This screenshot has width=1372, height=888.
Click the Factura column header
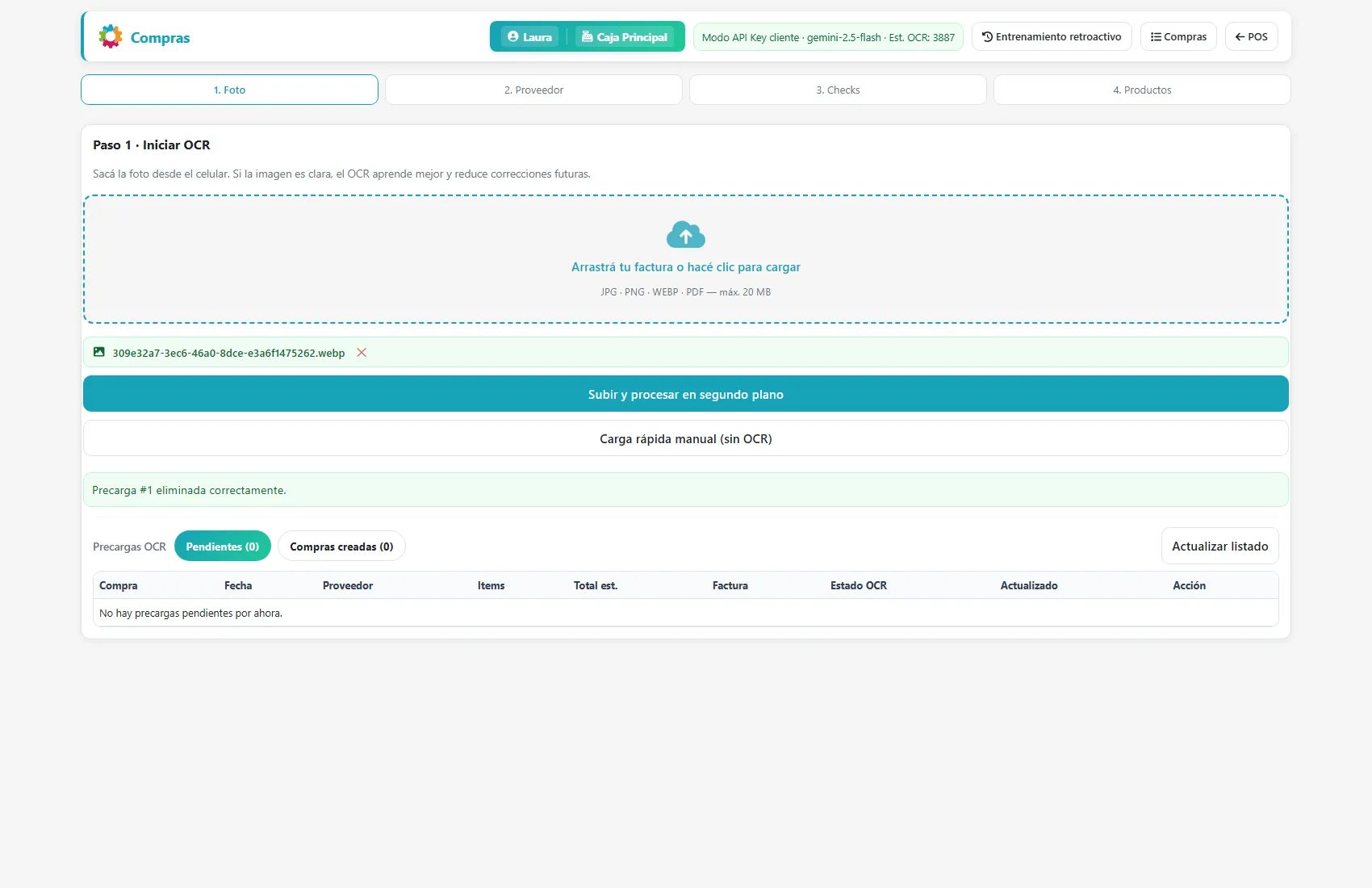(x=730, y=585)
